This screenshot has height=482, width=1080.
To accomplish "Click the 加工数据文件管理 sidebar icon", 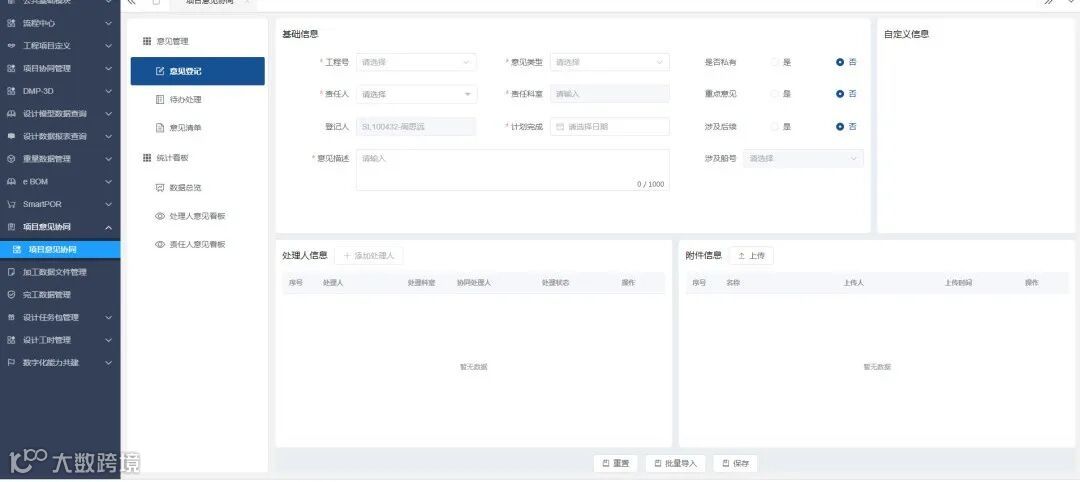I will click(x=11, y=272).
